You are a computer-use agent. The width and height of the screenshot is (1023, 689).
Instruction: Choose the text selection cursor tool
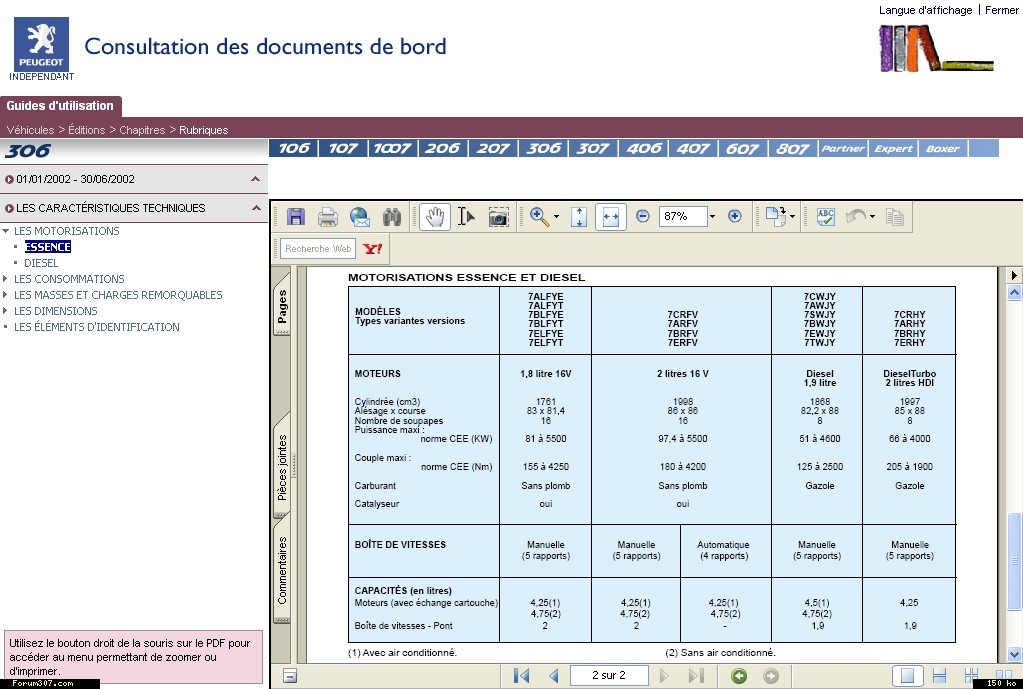click(x=466, y=217)
